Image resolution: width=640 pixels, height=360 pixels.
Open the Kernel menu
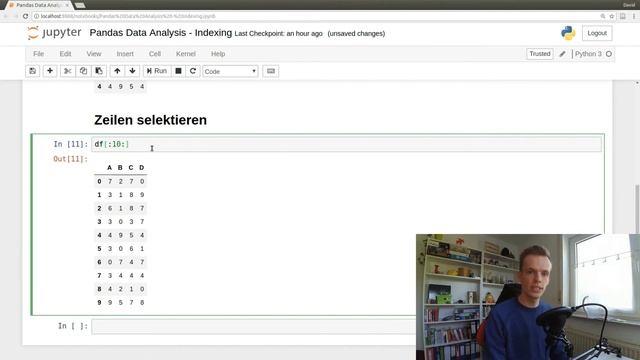[x=186, y=54]
